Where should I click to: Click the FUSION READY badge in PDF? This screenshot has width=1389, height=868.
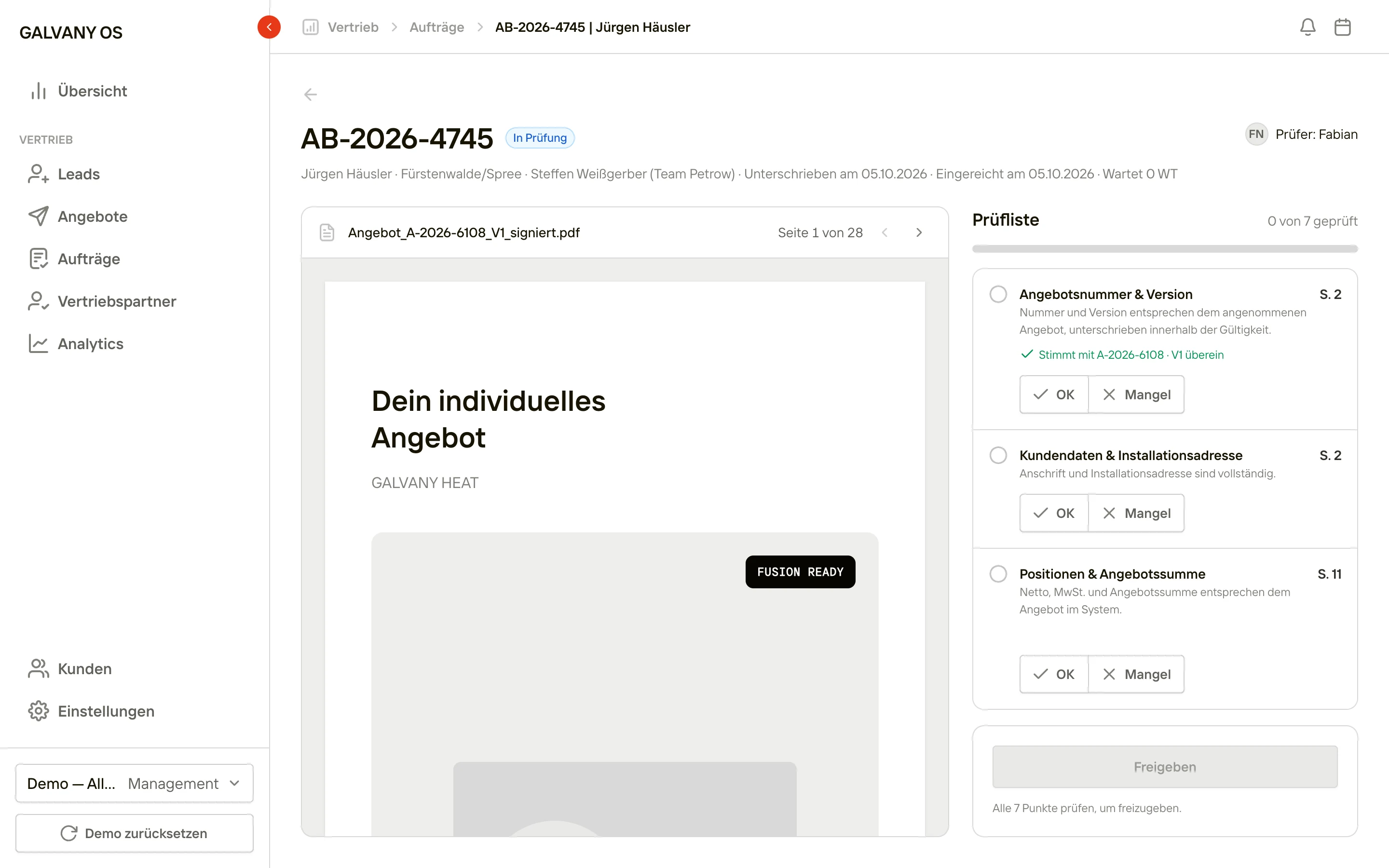tap(800, 572)
